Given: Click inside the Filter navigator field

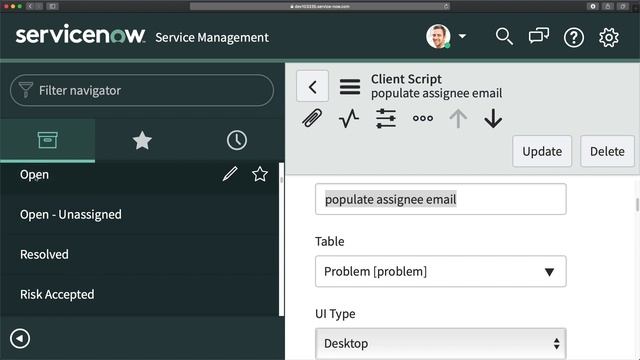Looking at the screenshot, I should click(142, 90).
